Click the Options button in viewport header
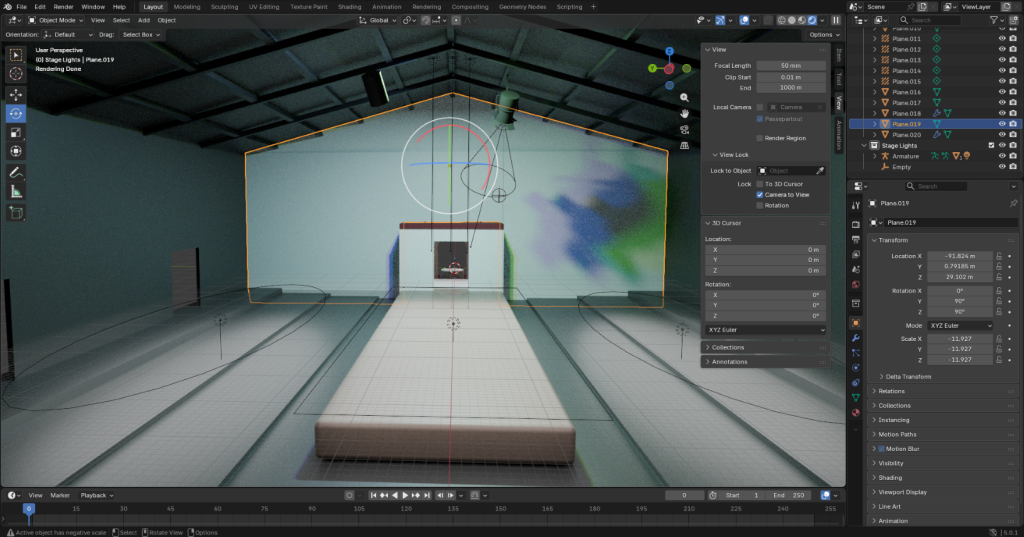Viewport: 1024px width, 537px height. point(822,34)
